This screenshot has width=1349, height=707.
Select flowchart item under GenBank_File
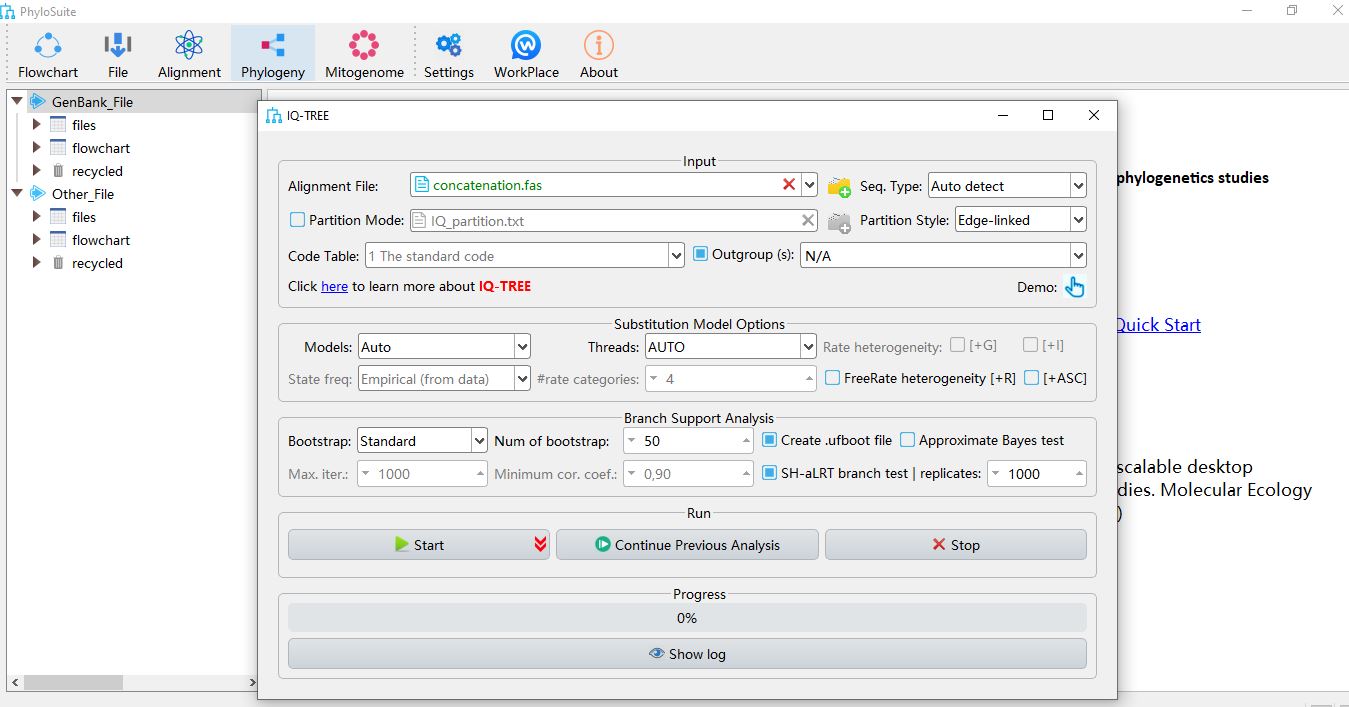click(101, 148)
